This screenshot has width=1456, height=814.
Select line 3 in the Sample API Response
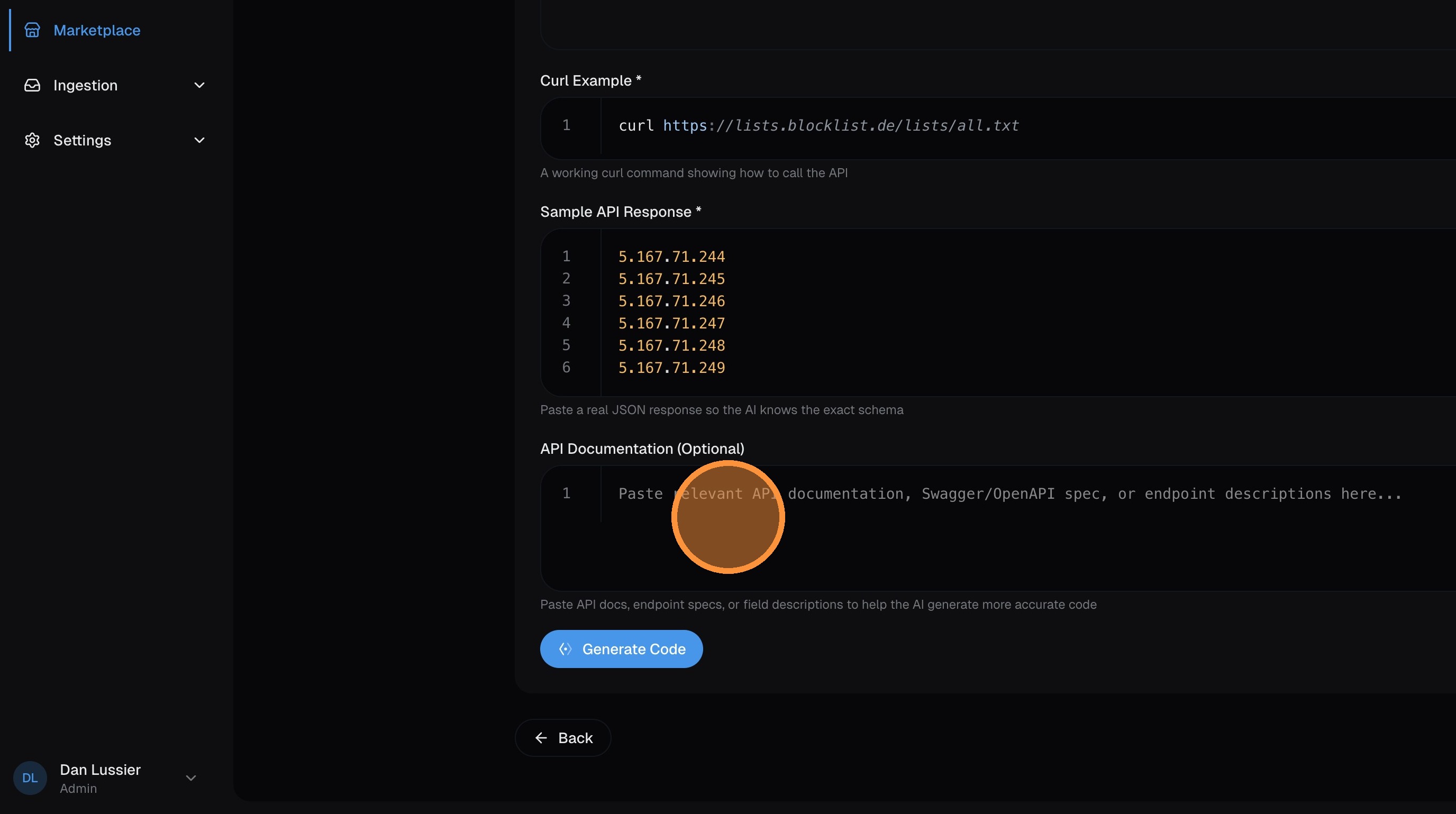671,300
